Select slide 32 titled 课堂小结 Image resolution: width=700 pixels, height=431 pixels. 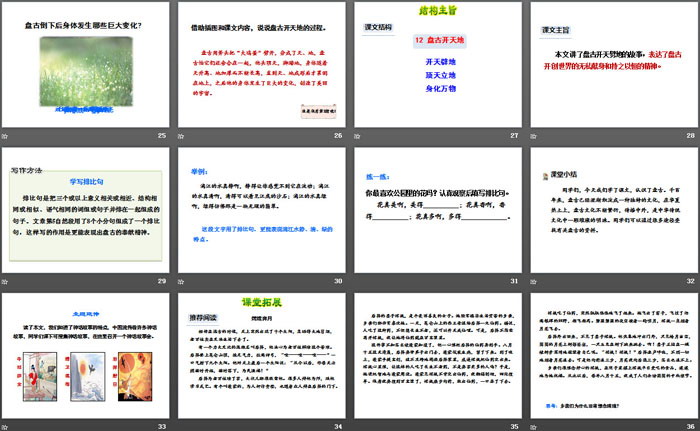tap(612, 208)
